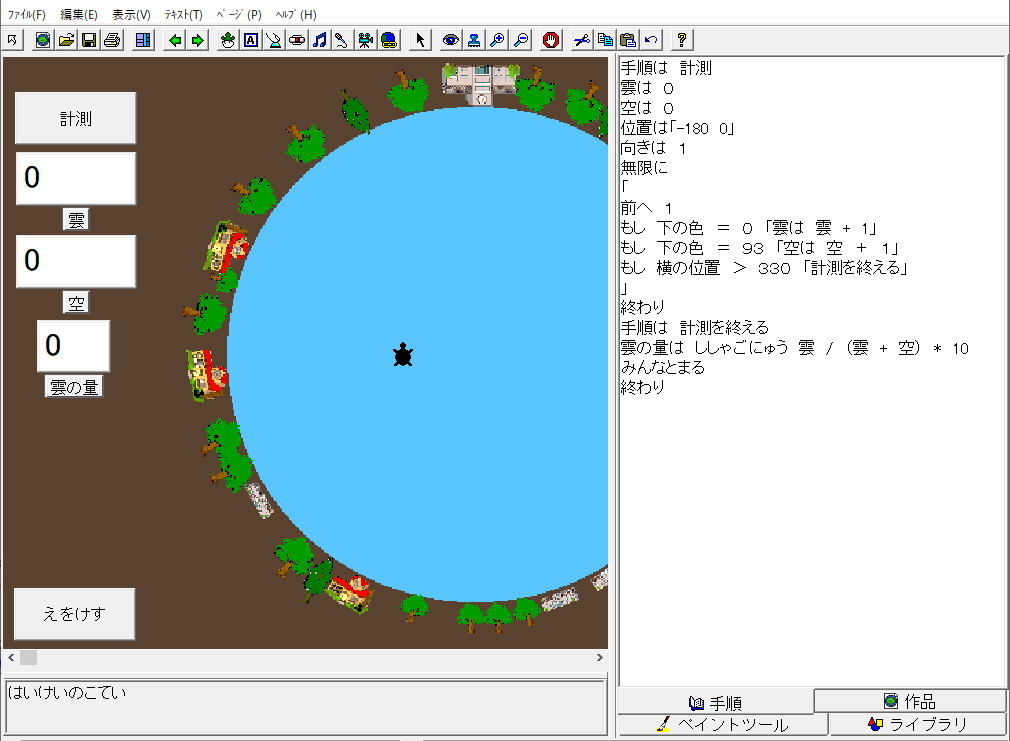Click the music note icon
Image resolution: width=1010 pixels, height=741 pixels.
click(319, 40)
